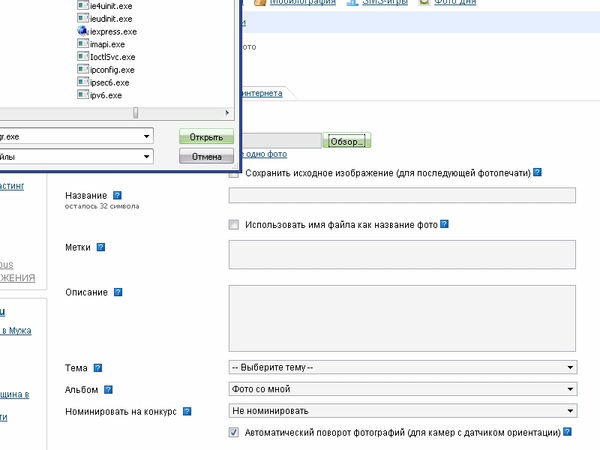Select ie4uinit.exe file icon
Screen dimensions: 600x450
pyautogui.click(x=82, y=5)
